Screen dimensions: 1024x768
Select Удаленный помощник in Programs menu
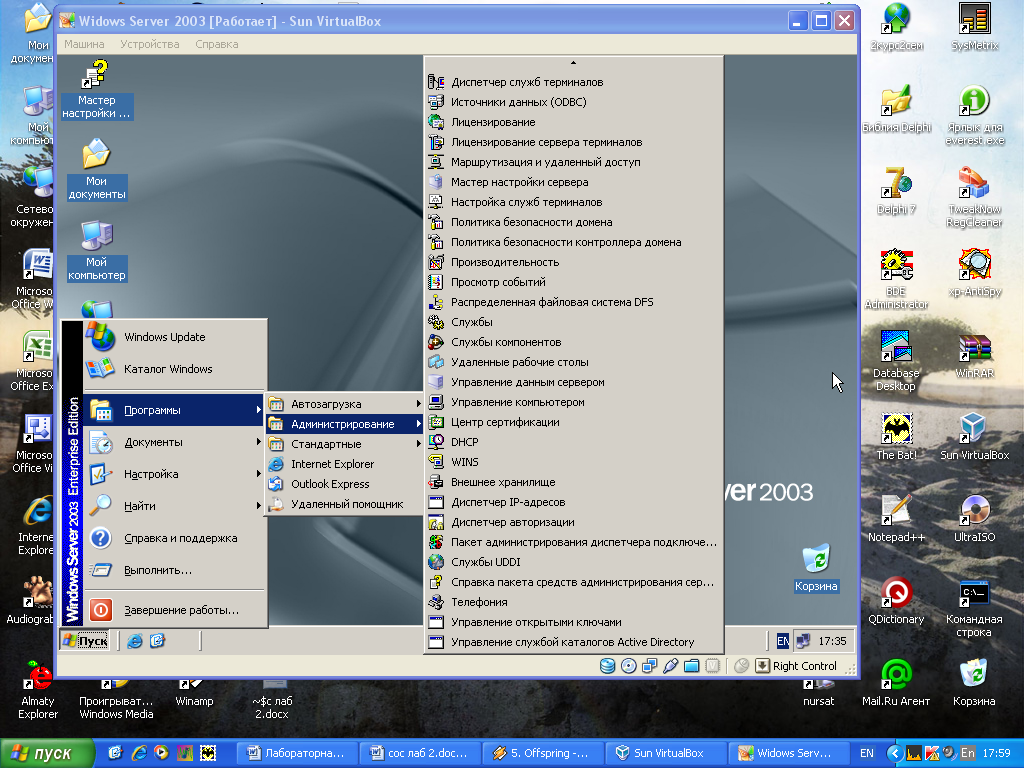344,504
